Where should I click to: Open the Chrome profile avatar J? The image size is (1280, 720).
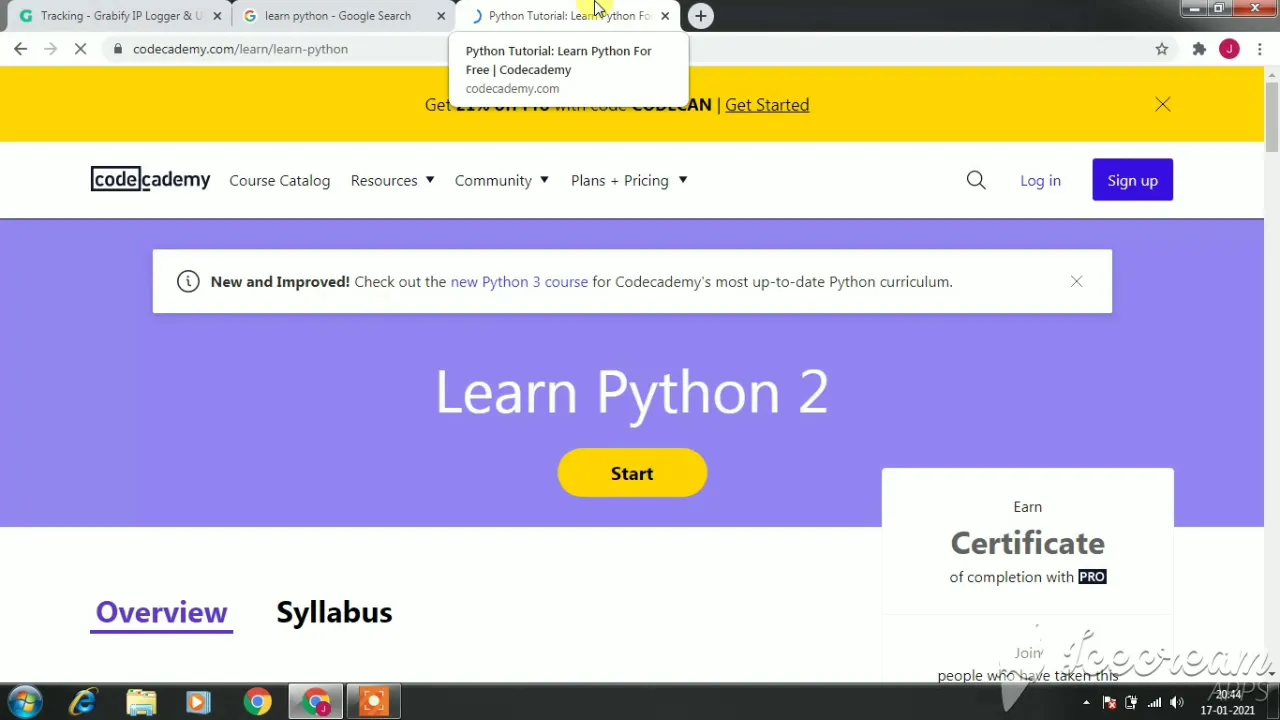tap(1229, 49)
